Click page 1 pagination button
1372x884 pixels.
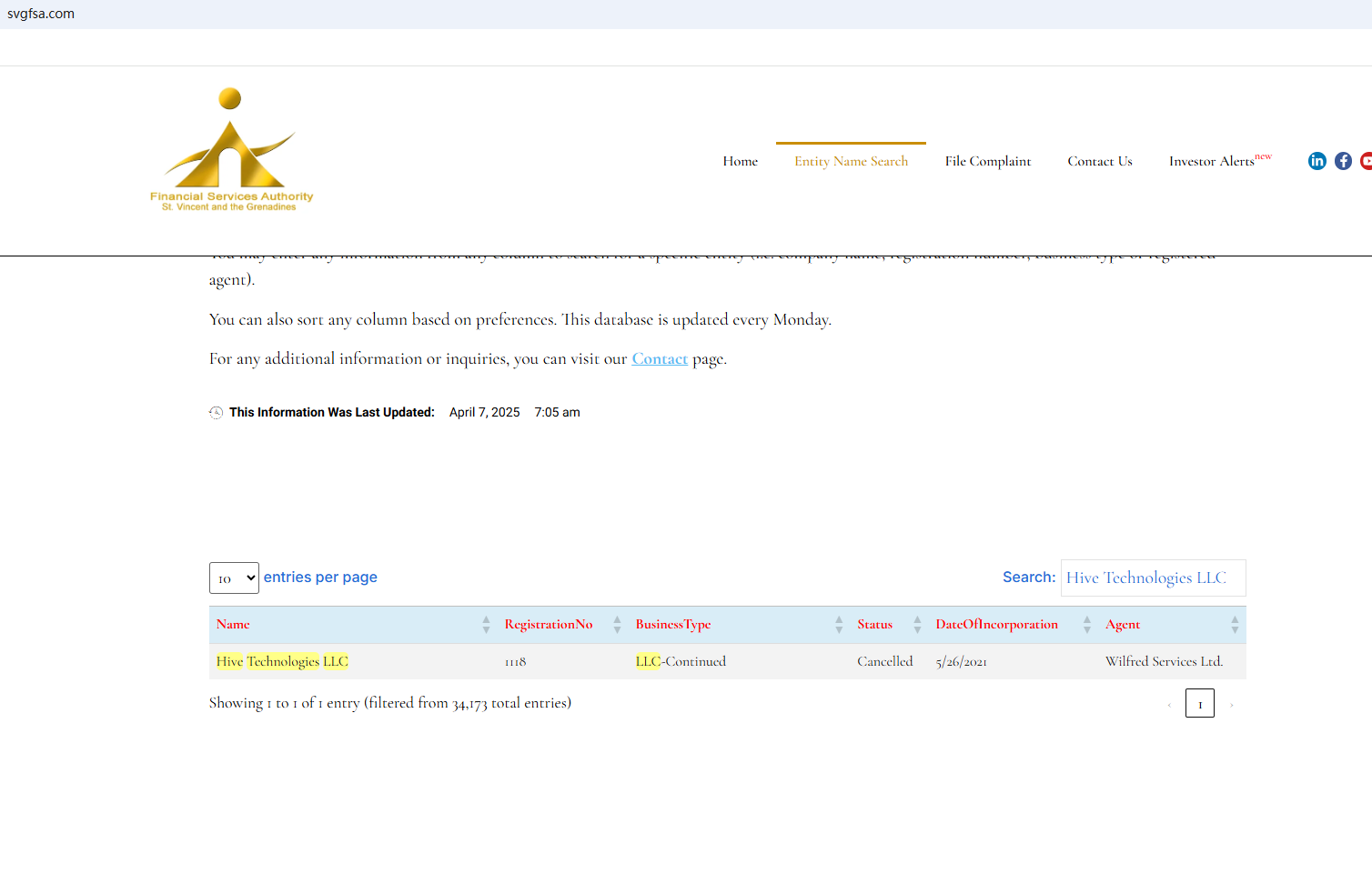click(1199, 703)
